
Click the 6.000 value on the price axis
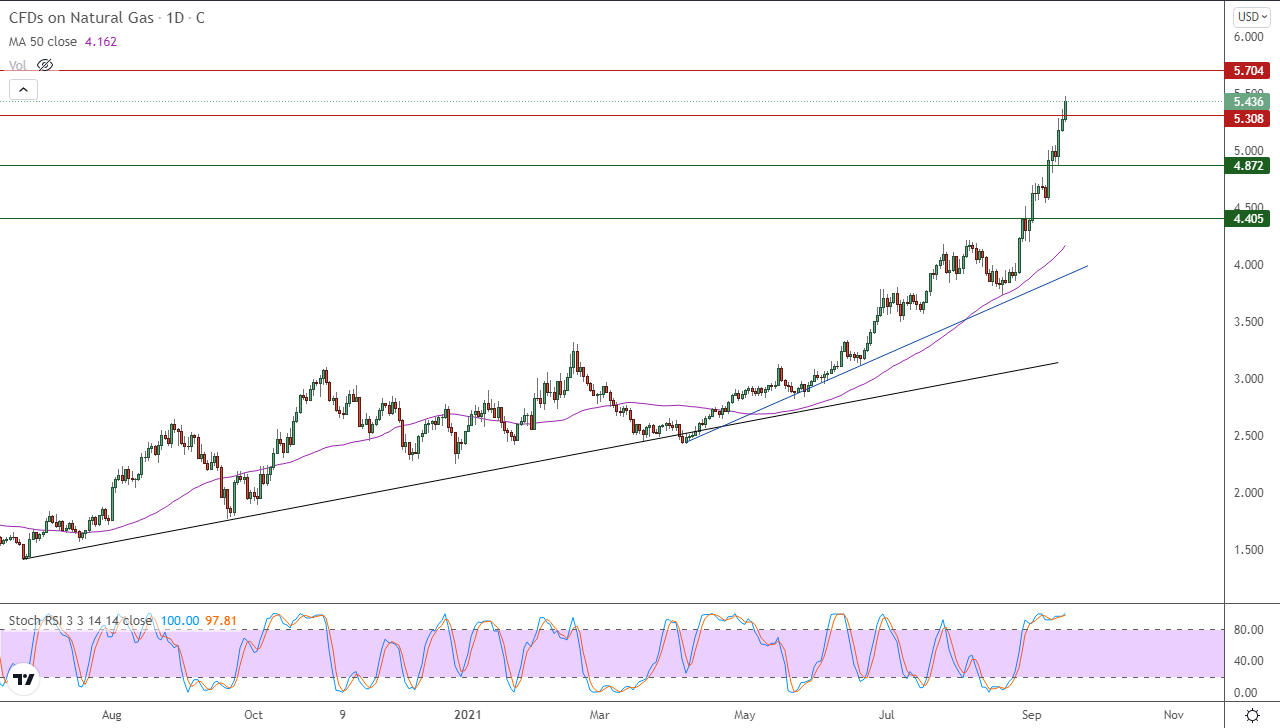point(1249,37)
